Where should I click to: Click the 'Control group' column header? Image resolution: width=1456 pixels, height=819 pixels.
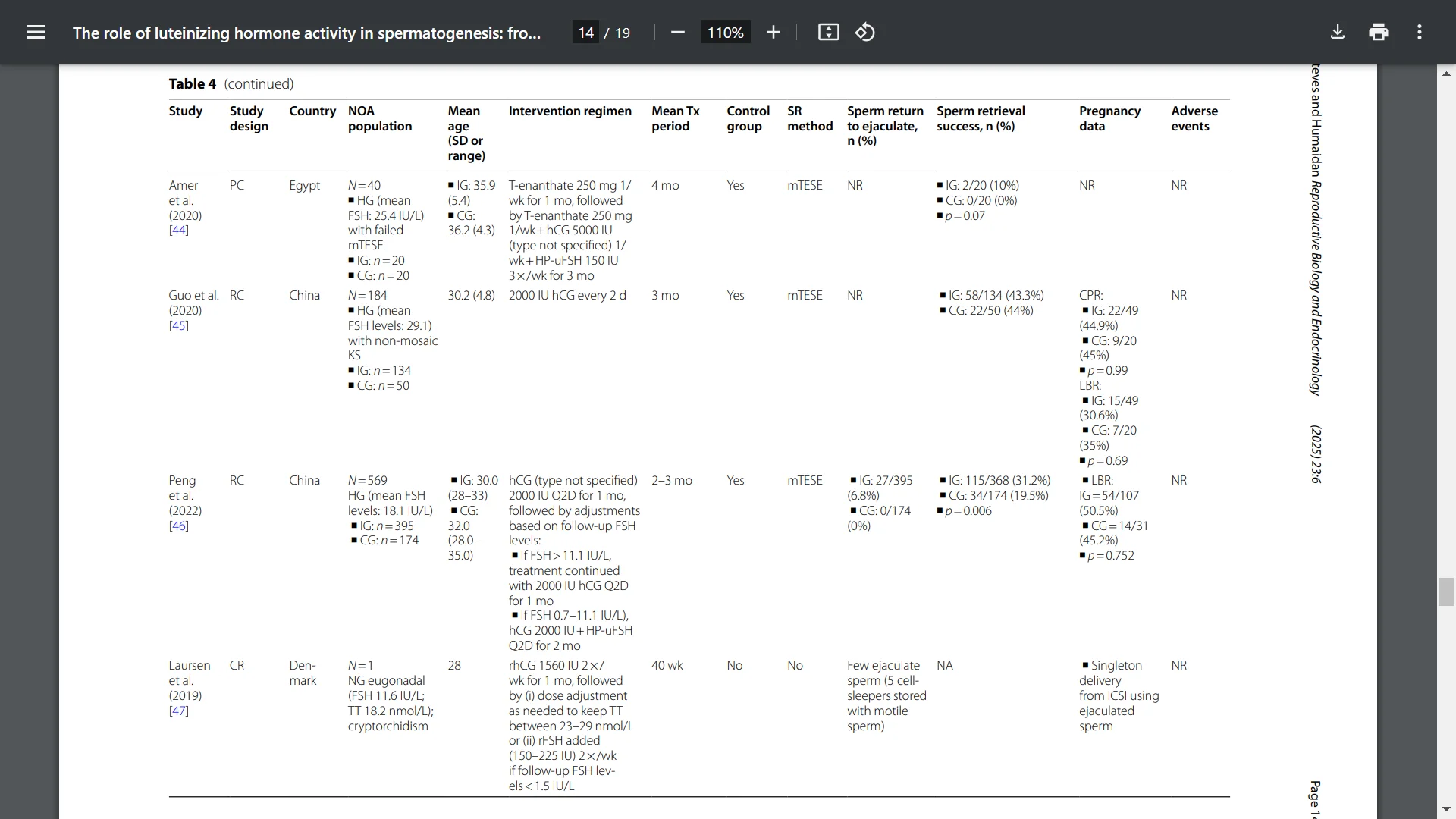tap(748, 118)
